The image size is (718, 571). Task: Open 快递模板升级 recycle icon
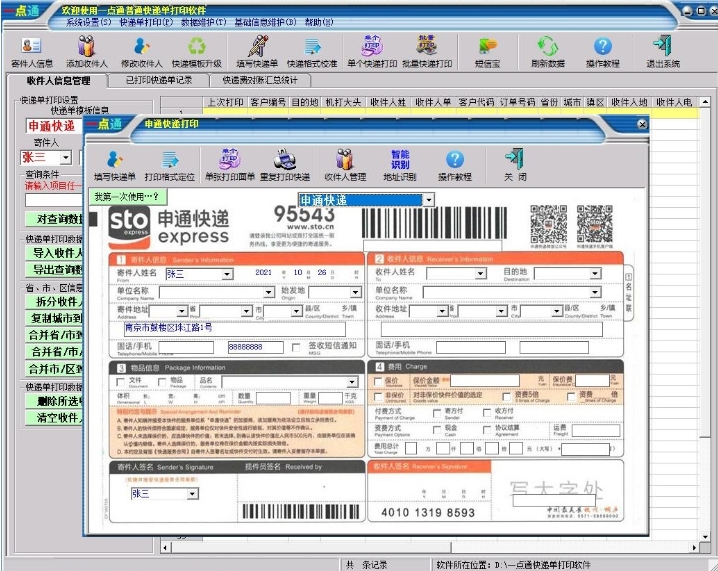point(196,52)
